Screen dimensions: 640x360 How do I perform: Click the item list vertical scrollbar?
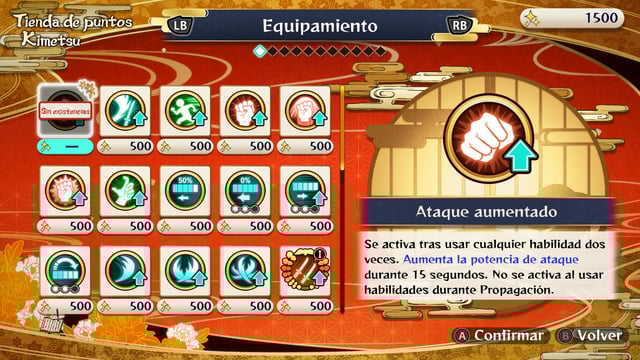click(342, 199)
